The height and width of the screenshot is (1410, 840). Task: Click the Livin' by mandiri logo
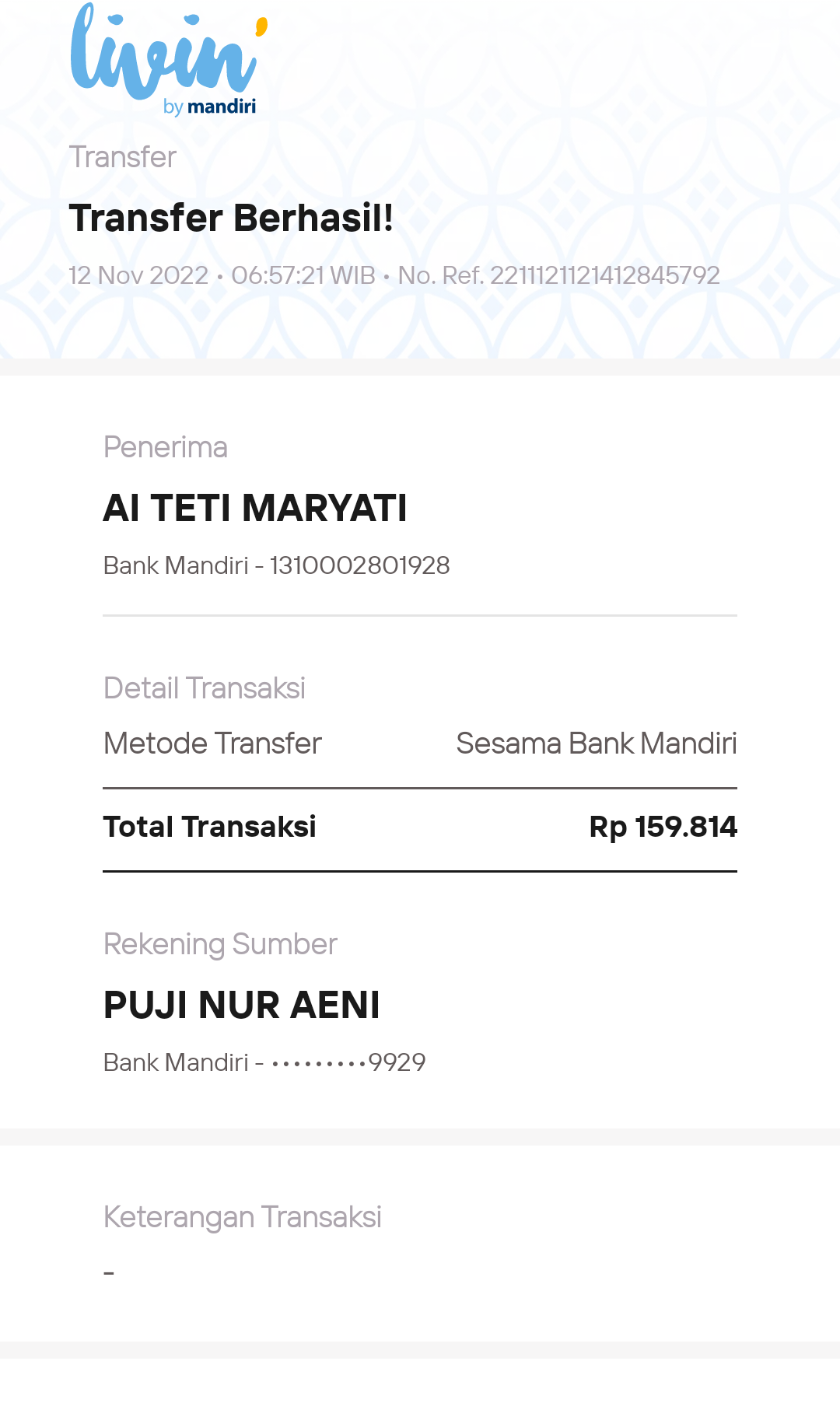pyautogui.click(x=170, y=60)
